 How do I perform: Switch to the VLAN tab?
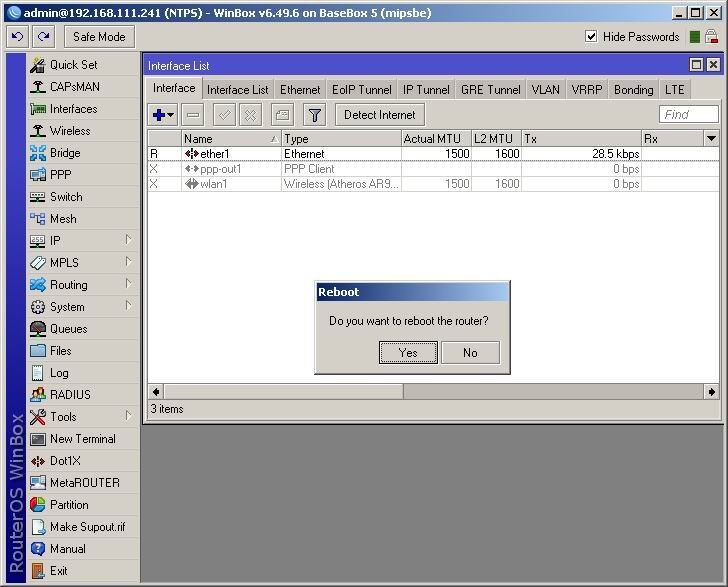[545, 90]
